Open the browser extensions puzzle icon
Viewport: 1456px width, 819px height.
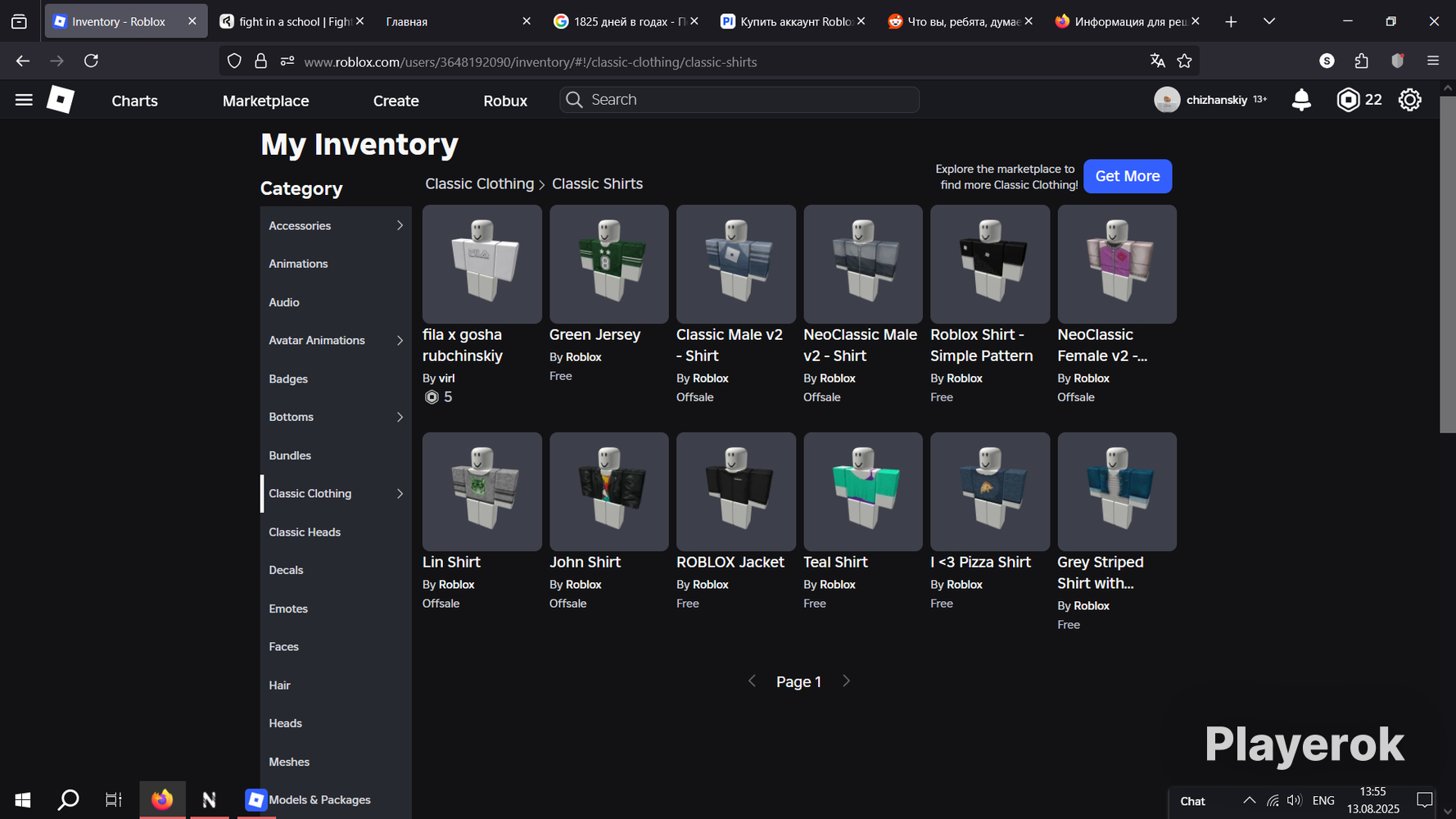coord(1362,61)
